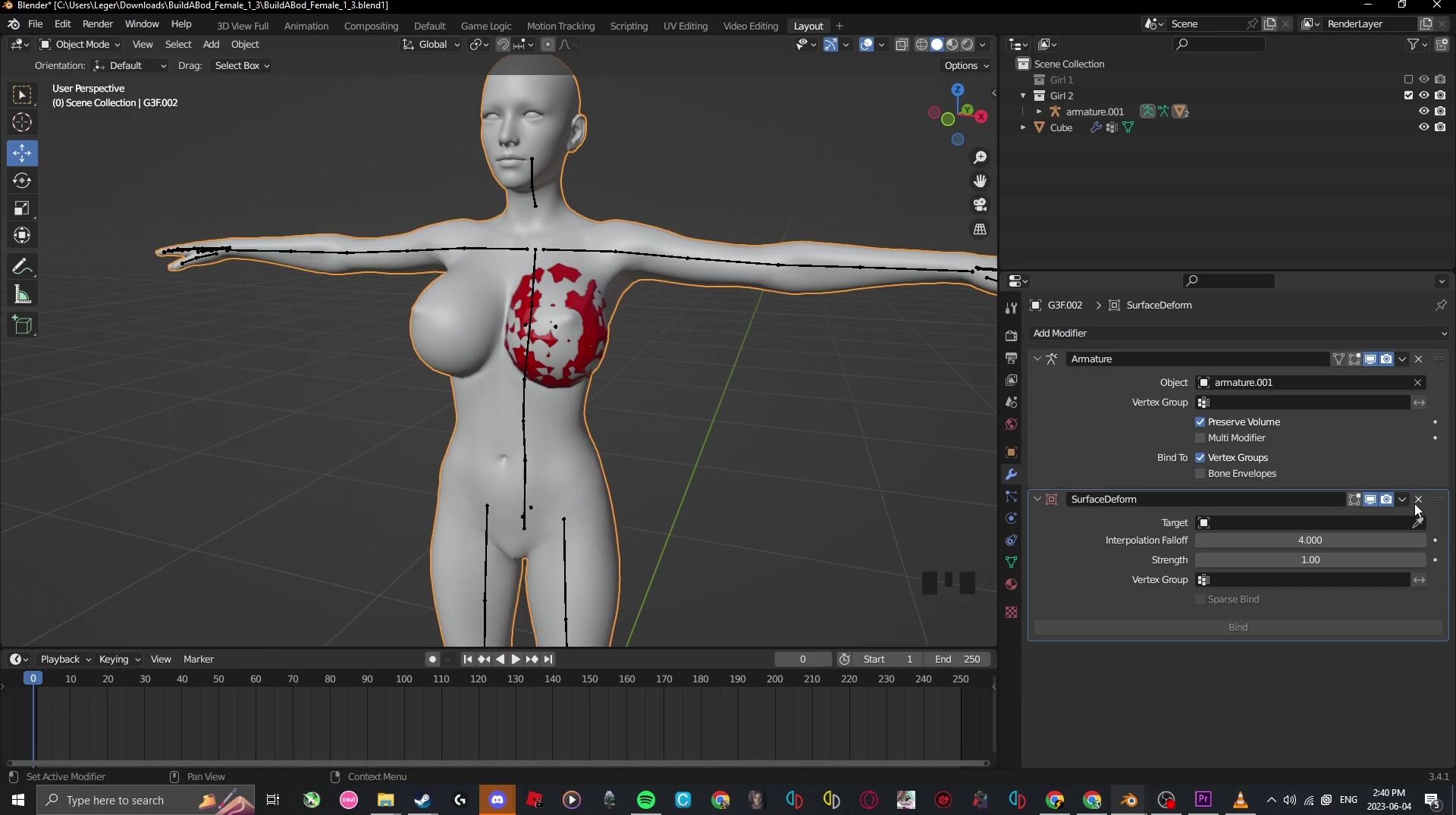Disable the Preserve Volume checkbox

click(x=1200, y=422)
